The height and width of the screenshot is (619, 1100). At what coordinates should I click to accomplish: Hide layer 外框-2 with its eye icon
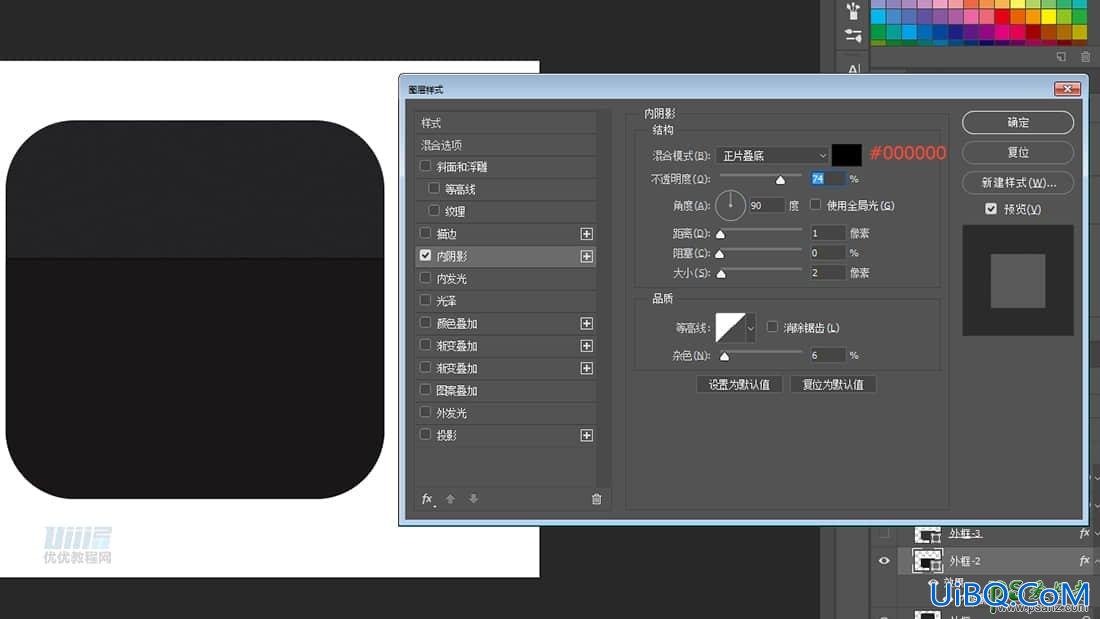pos(884,561)
